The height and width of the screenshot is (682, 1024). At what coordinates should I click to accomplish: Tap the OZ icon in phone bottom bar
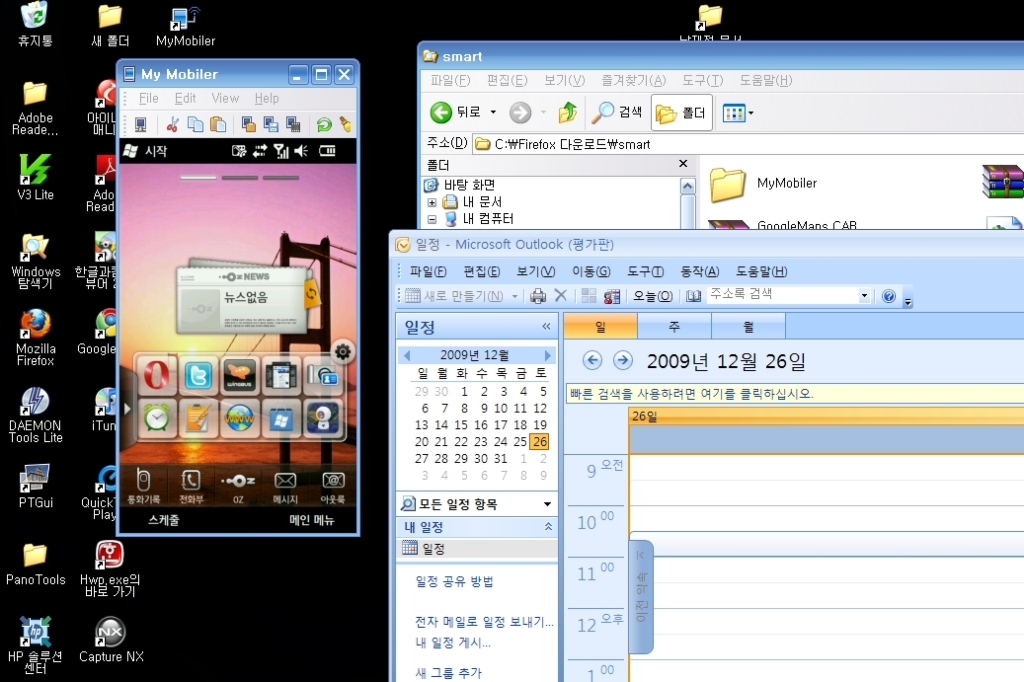pyautogui.click(x=238, y=486)
